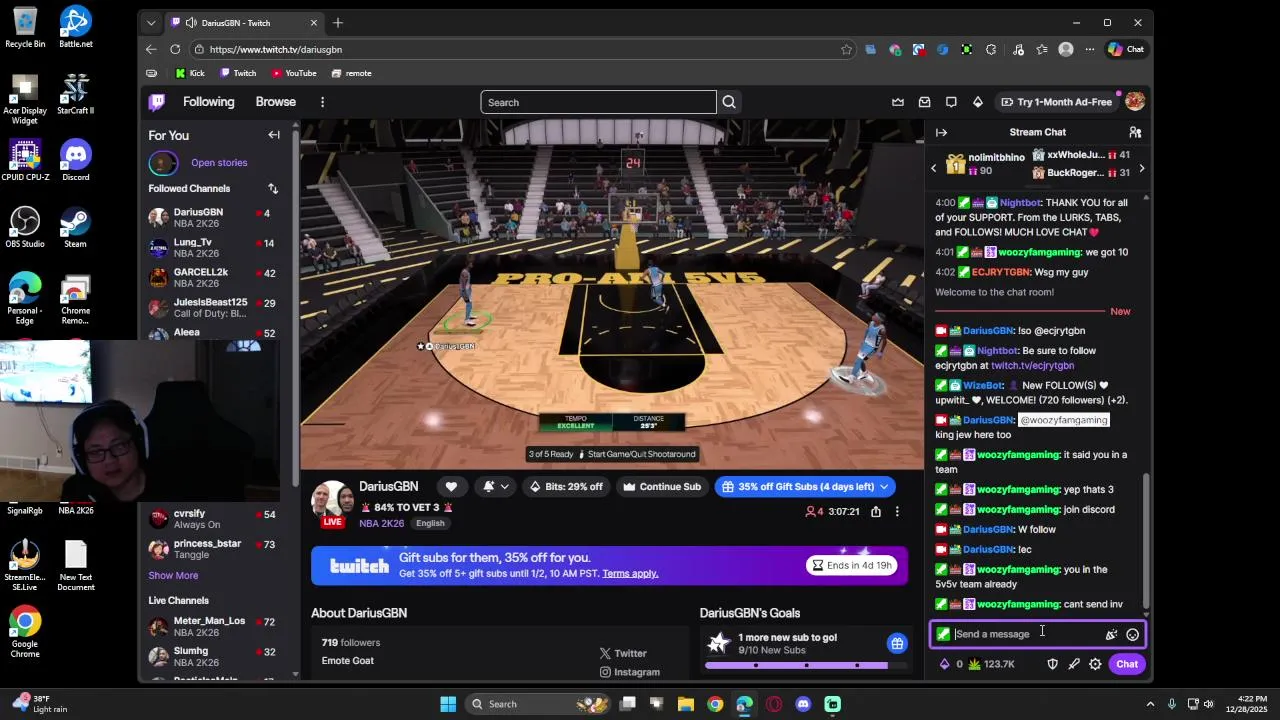This screenshot has width=1280, height=720.
Task: Open Windows Start button
Action: (448, 704)
